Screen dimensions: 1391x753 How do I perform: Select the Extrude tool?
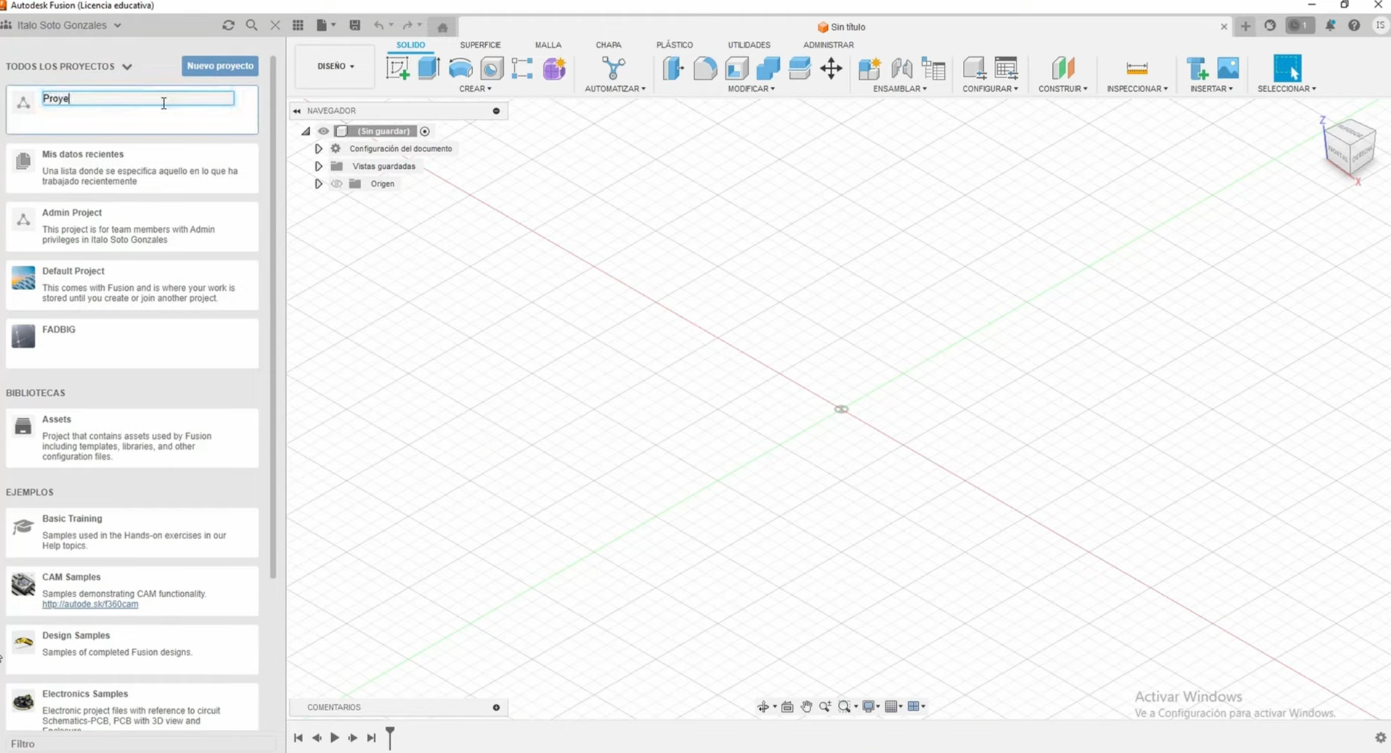[429, 68]
